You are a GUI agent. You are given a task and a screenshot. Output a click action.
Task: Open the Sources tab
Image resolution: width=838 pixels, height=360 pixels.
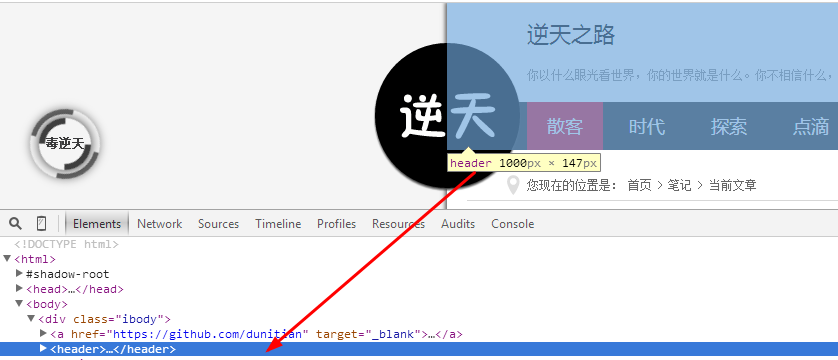pos(218,224)
